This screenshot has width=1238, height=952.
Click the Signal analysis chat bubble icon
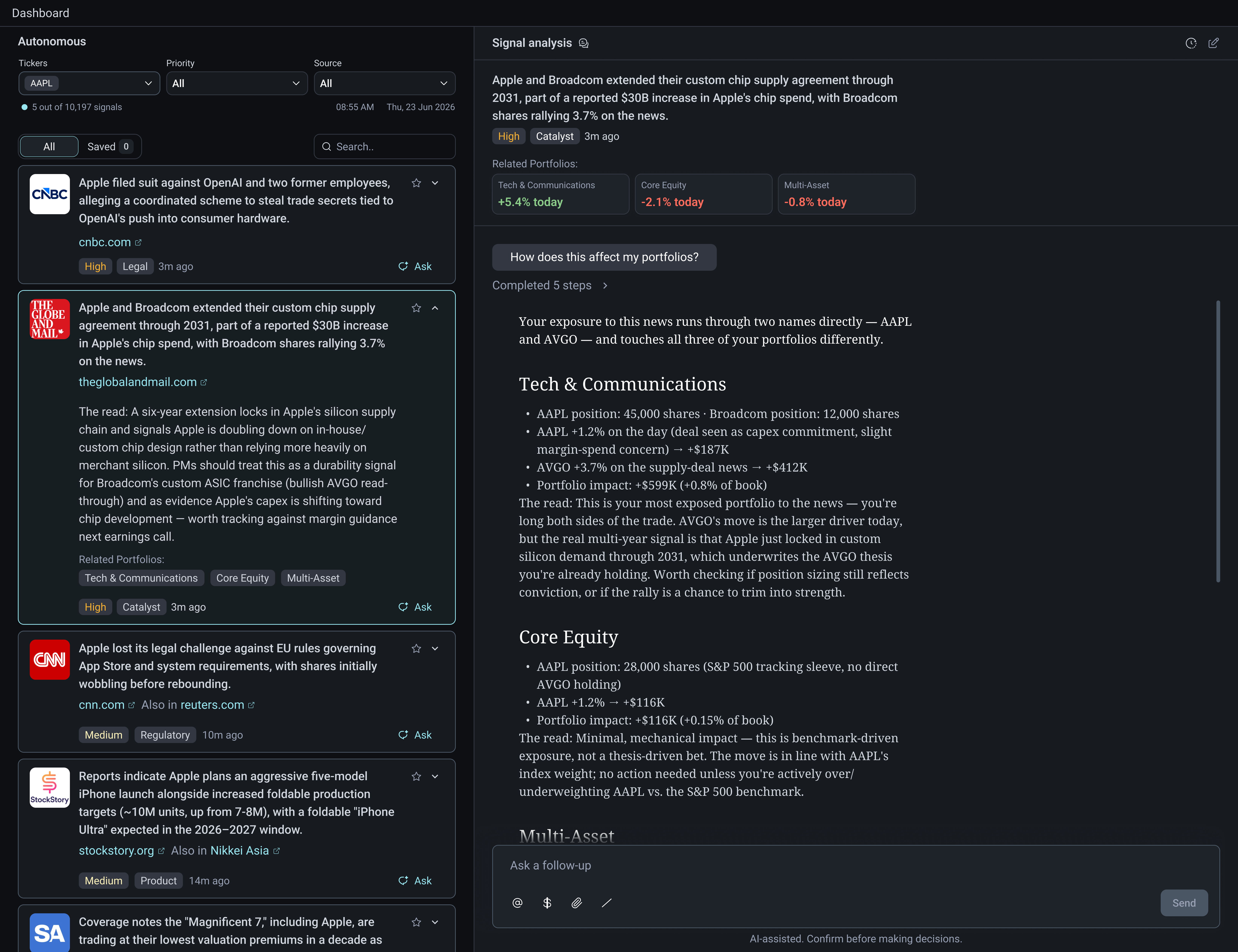point(583,43)
